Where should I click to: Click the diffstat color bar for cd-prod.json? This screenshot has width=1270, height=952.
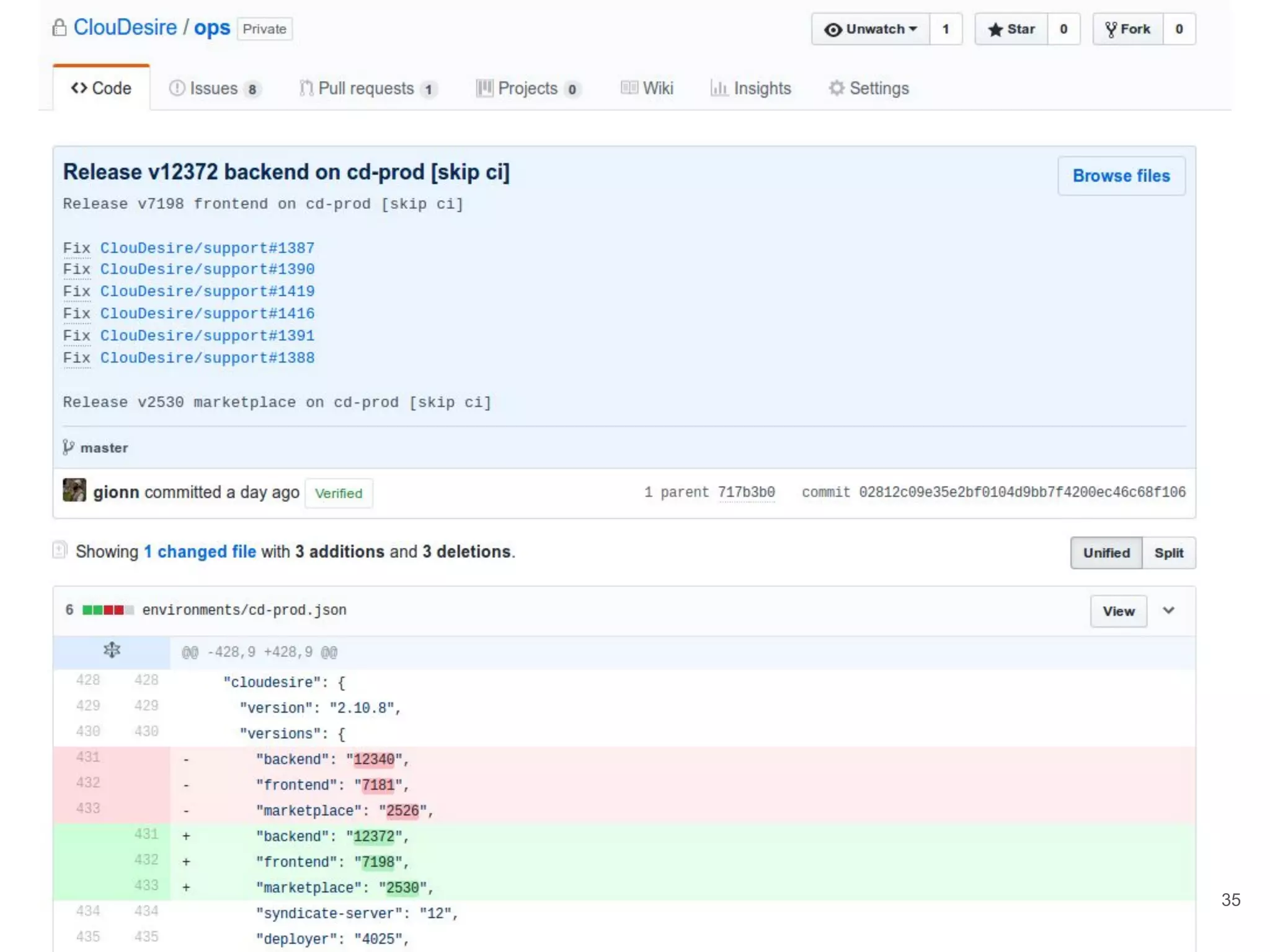pos(108,610)
